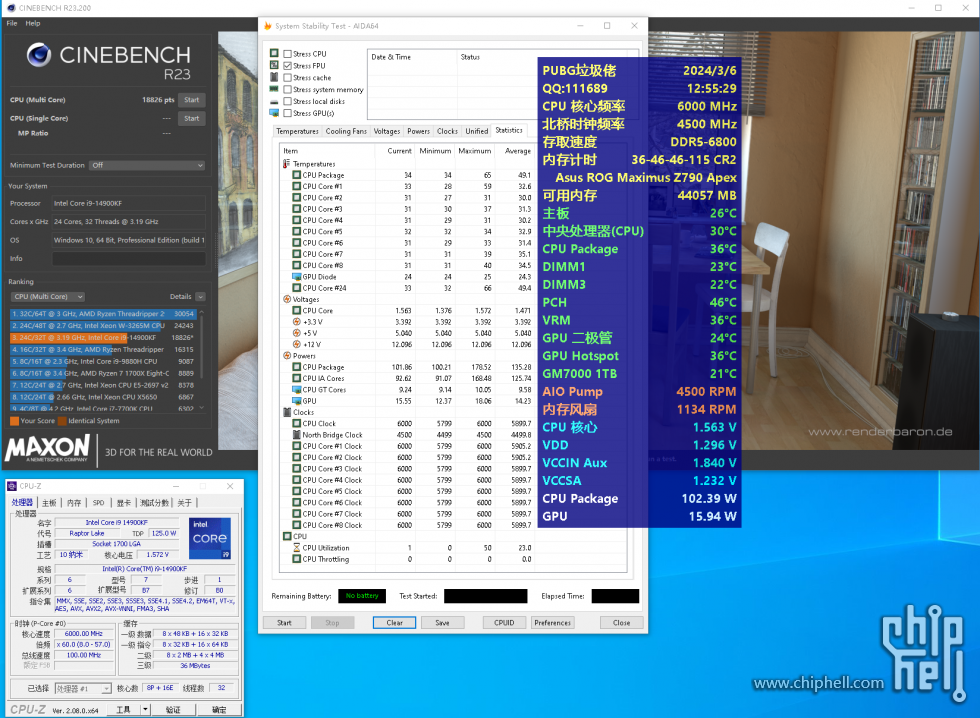Screen dimensions: 980x718
Task: Uncheck the Stress FPU checkbox
Action: pos(288,66)
